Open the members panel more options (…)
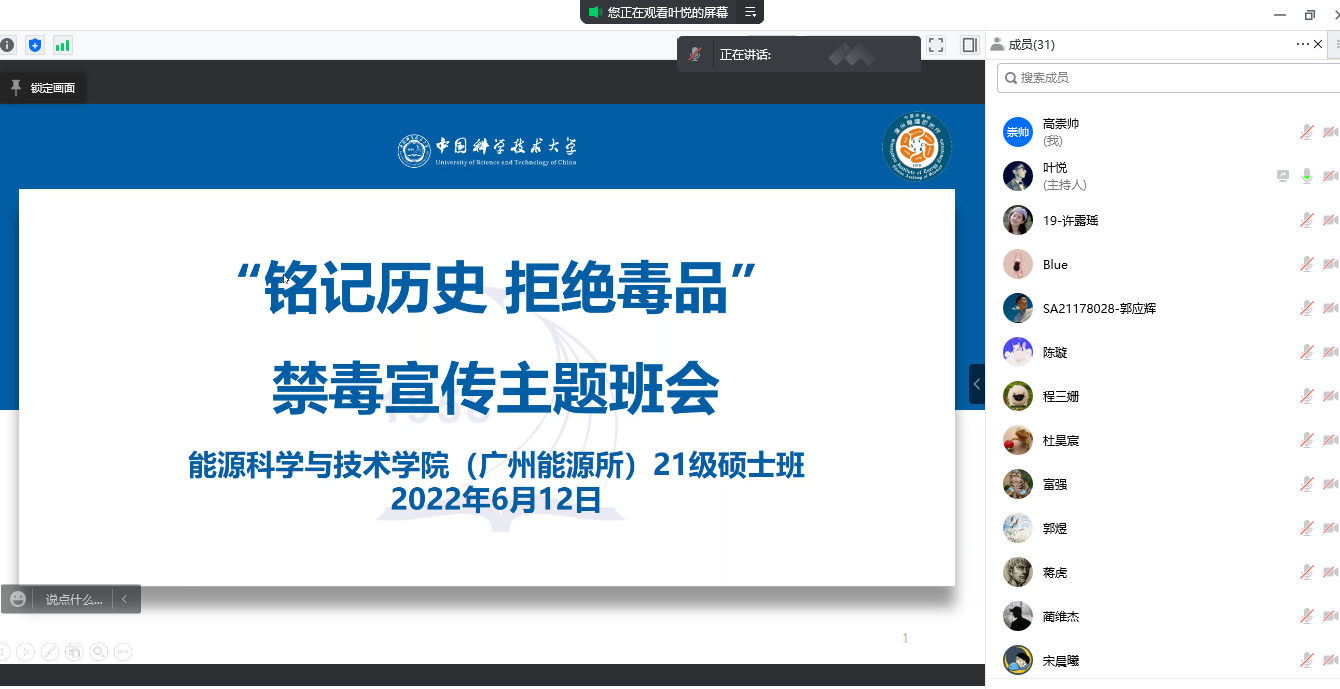The width and height of the screenshot is (1340, 689). click(x=1302, y=44)
